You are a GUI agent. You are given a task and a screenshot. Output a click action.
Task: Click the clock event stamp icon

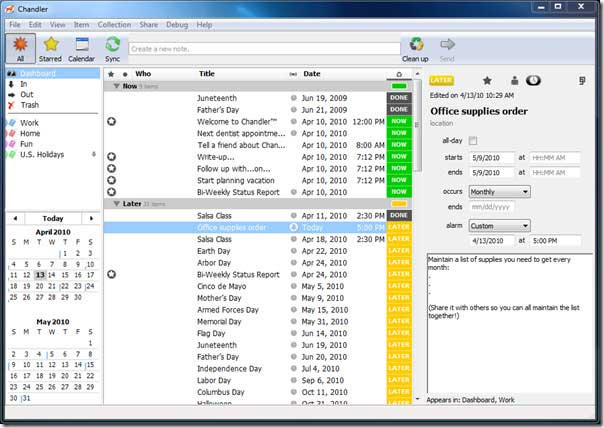(x=534, y=80)
